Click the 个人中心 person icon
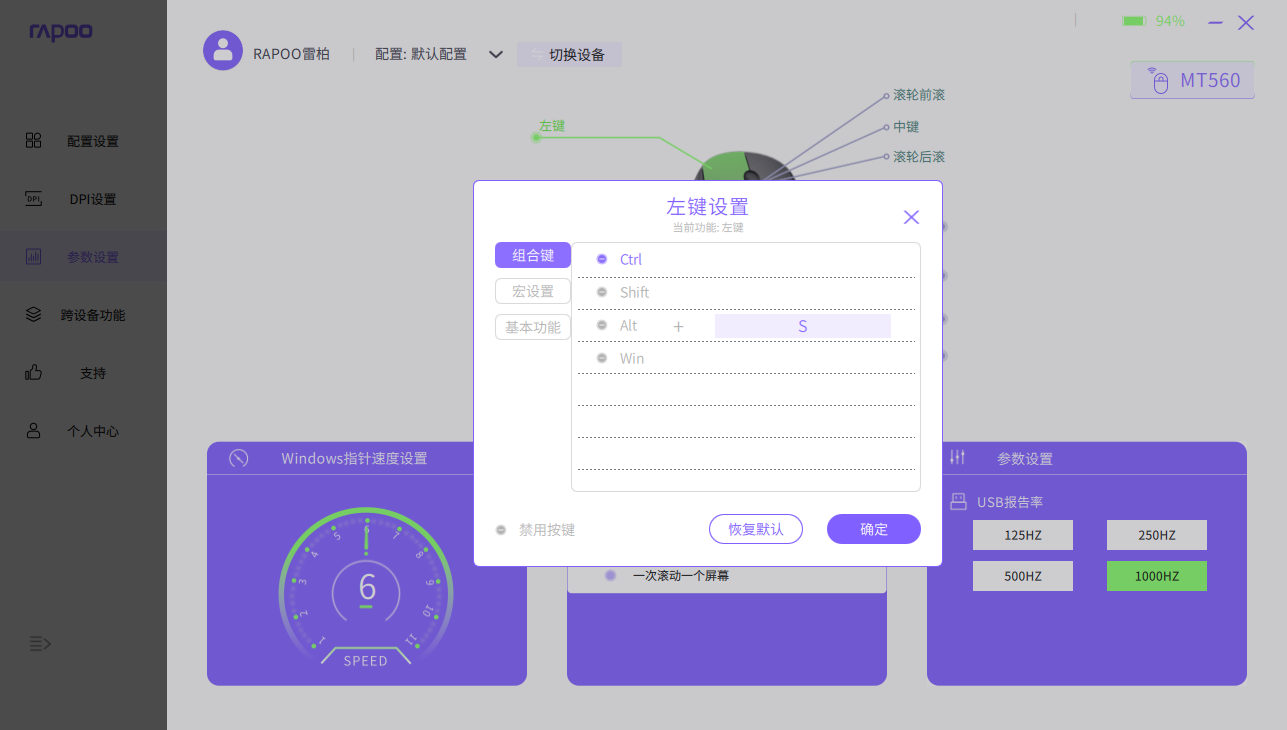Screen dimensions: 1287x730 pos(33,431)
